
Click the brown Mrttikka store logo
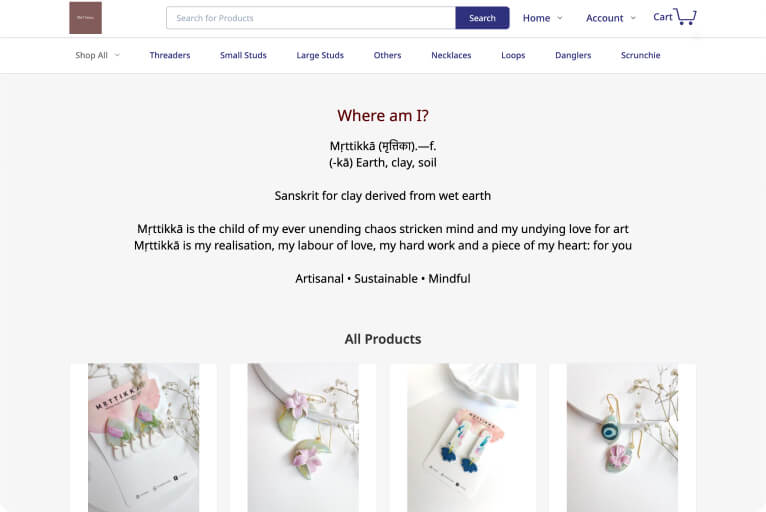point(85,18)
